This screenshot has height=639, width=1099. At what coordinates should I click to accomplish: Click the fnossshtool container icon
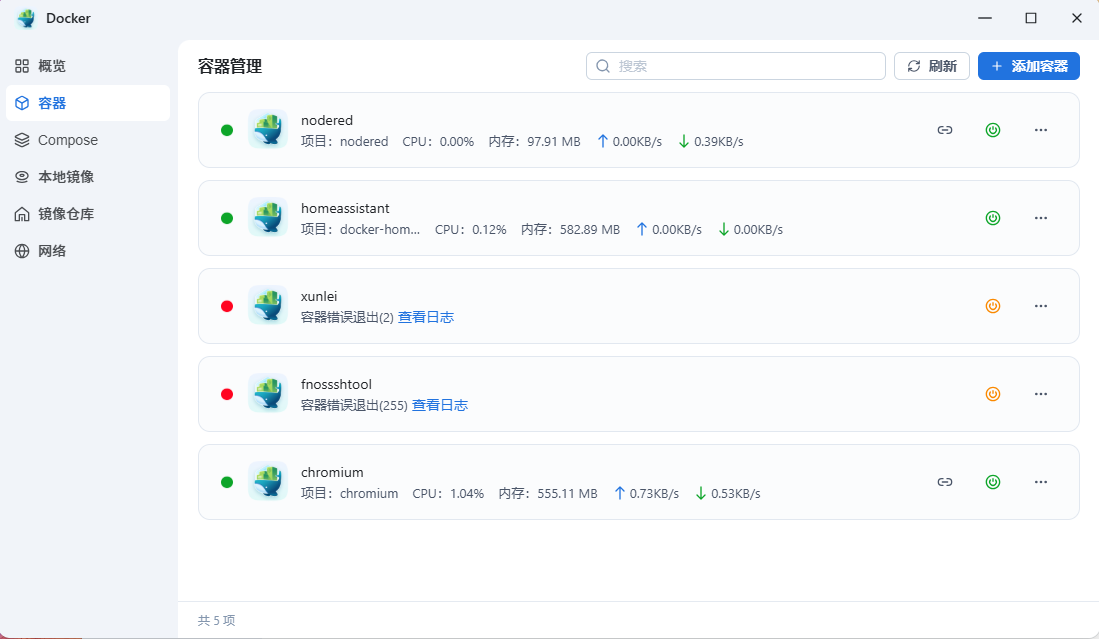tap(268, 393)
